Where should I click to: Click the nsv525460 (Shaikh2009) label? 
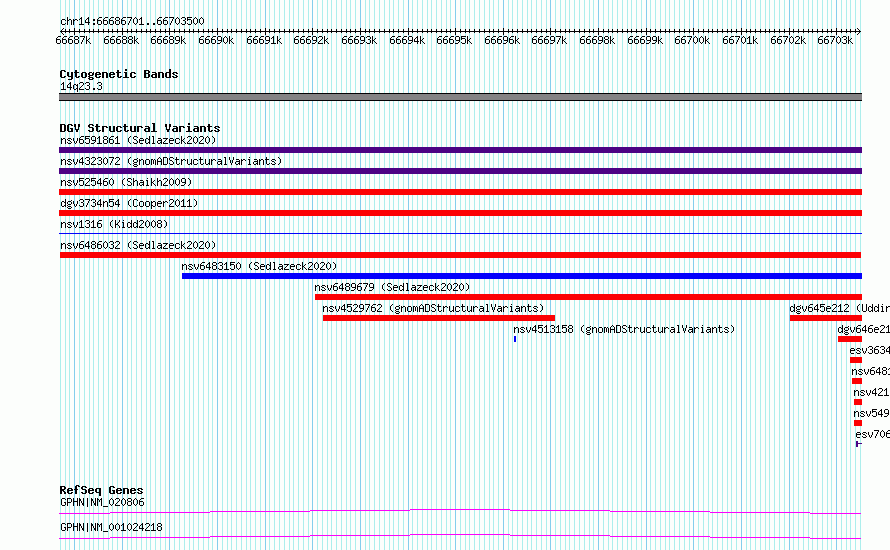(x=126, y=182)
